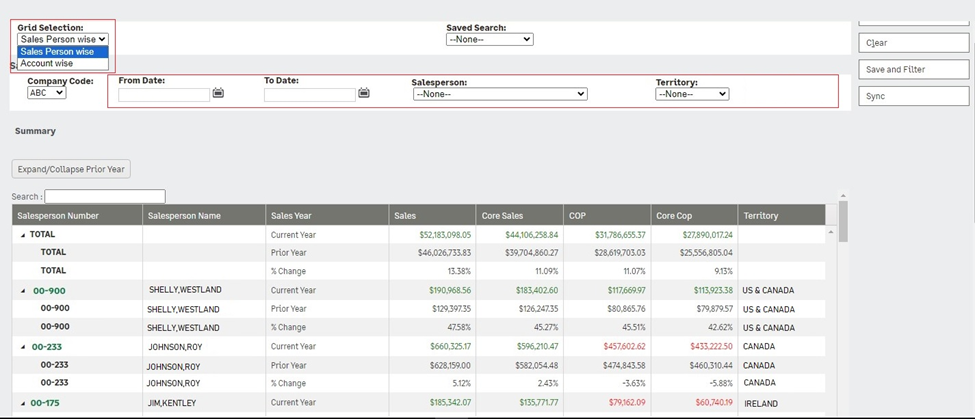Image resolution: width=975 pixels, height=419 pixels.
Task: Click the -5.88% change cell
Action: click(720, 383)
